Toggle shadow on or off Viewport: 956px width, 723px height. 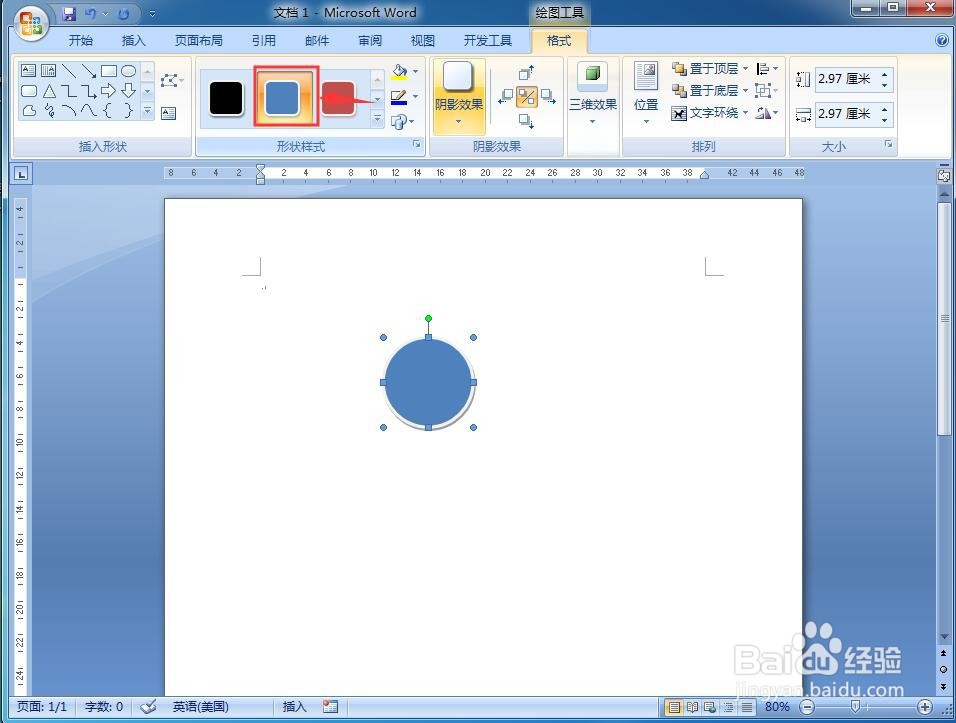tap(526, 96)
